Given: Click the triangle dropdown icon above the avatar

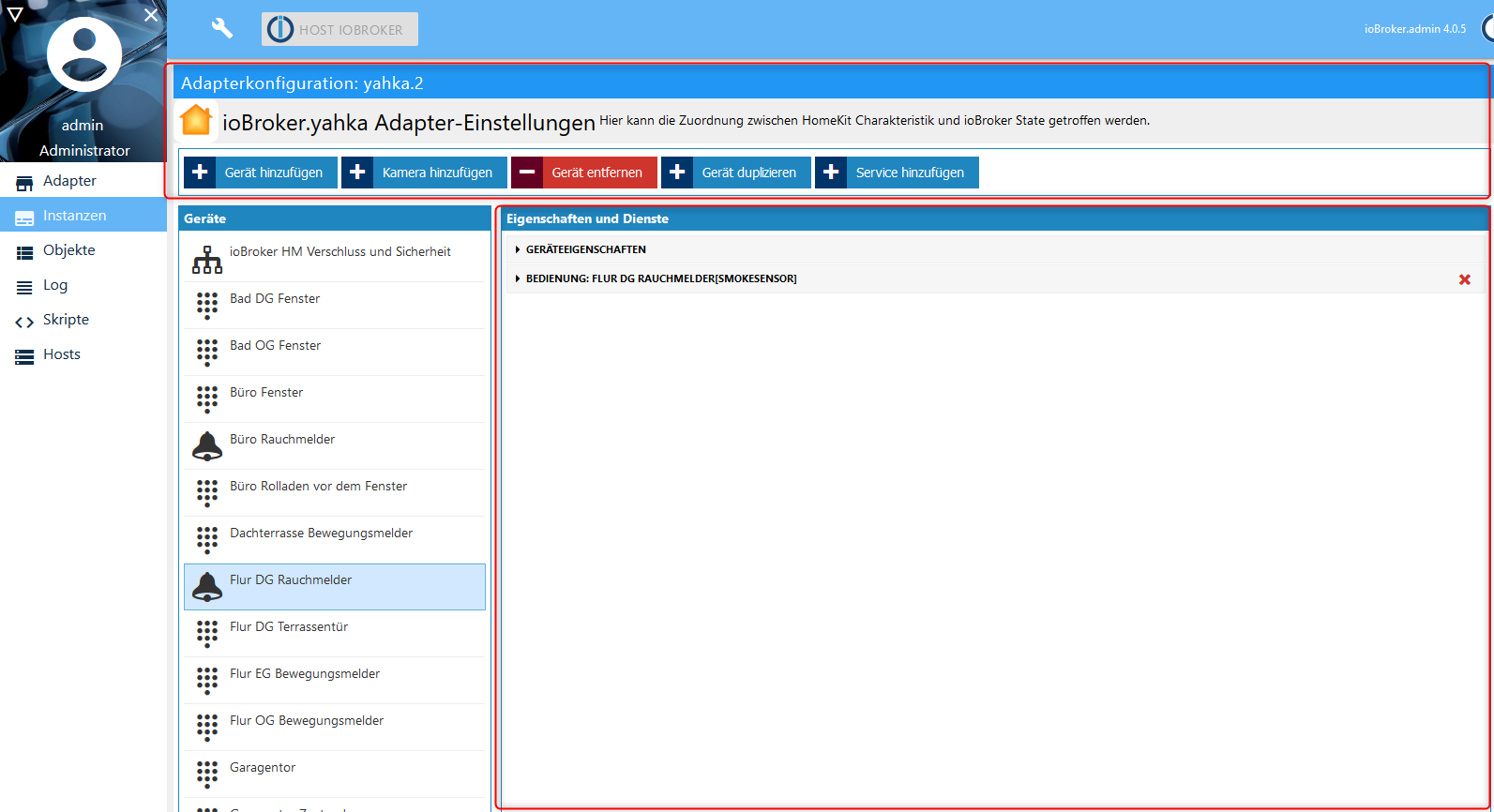Looking at the screenshot, I should (x=15, y=14).
